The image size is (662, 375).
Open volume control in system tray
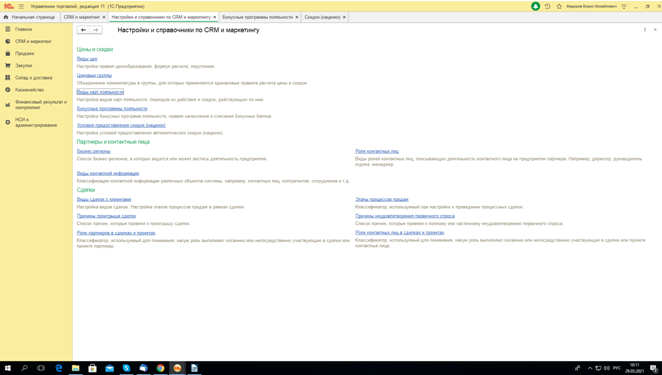(x=607, y=368)
